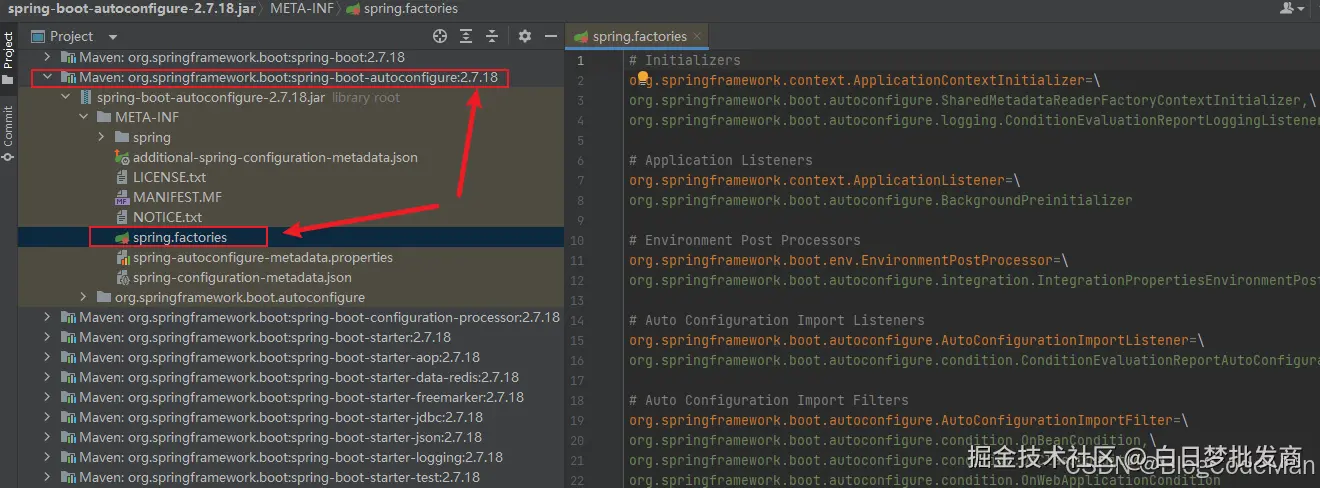This screenshot has width=1320, height=488.
Task: Expand the org.springframework.boot.autoconfigure package
Action: pos(83,298)
